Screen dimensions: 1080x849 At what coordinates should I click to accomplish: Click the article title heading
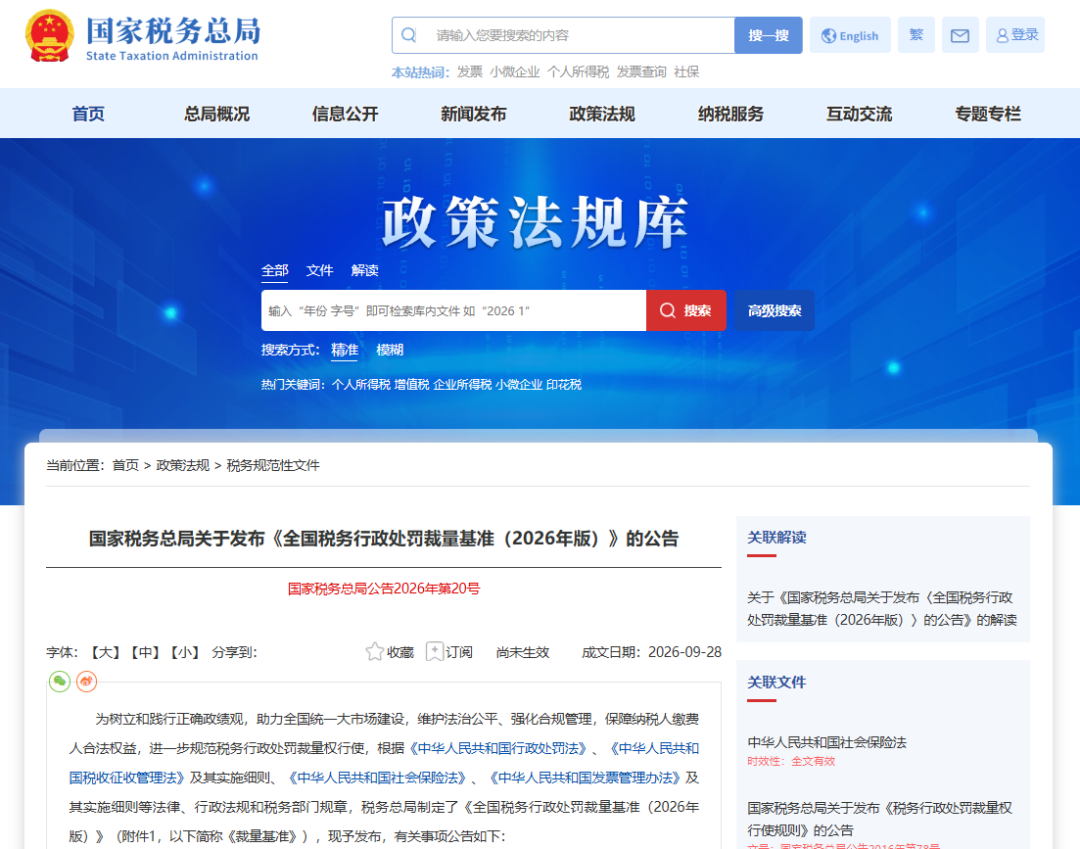(384, 538)
